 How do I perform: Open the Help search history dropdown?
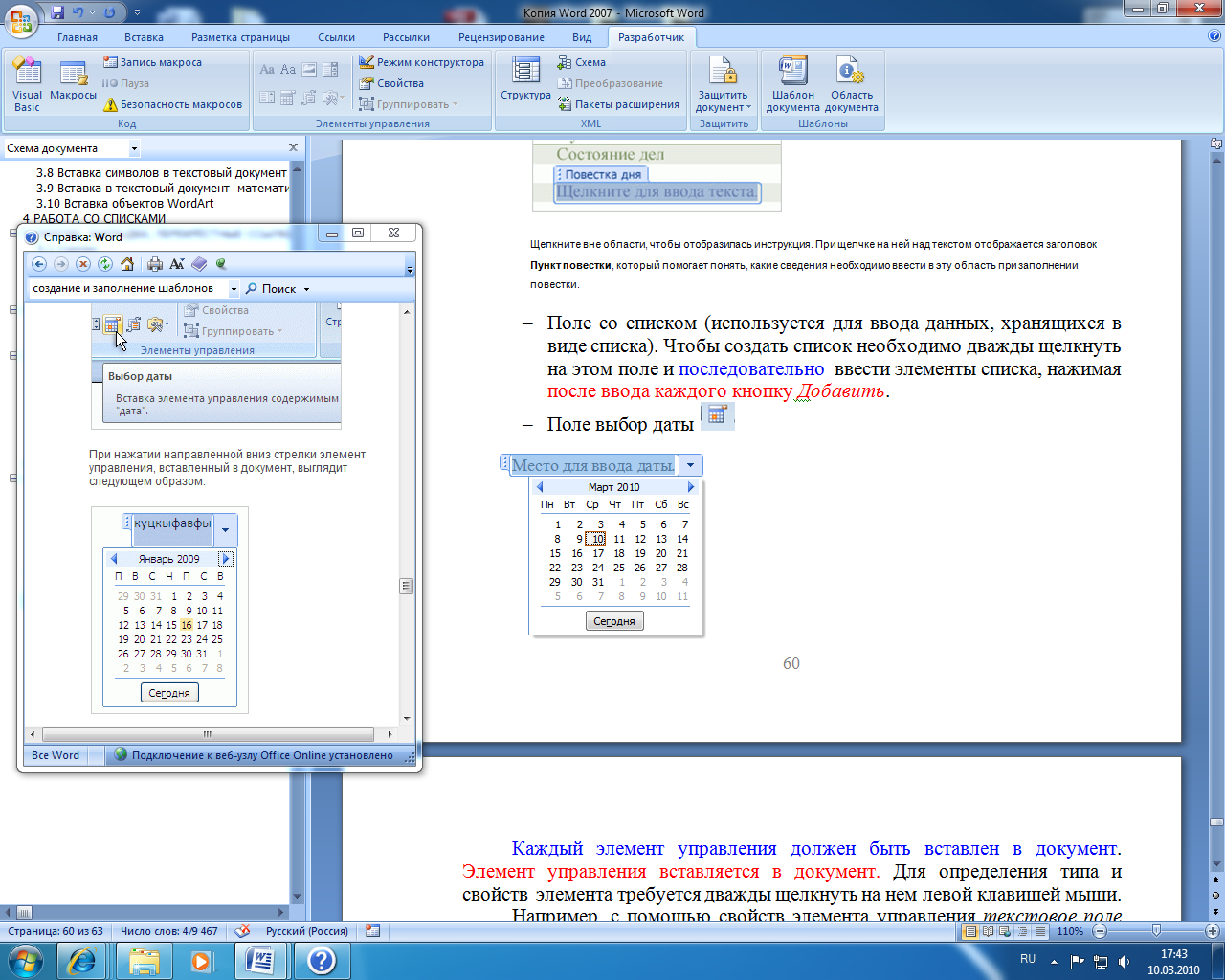pyautogui.click(x=234, y=289)
